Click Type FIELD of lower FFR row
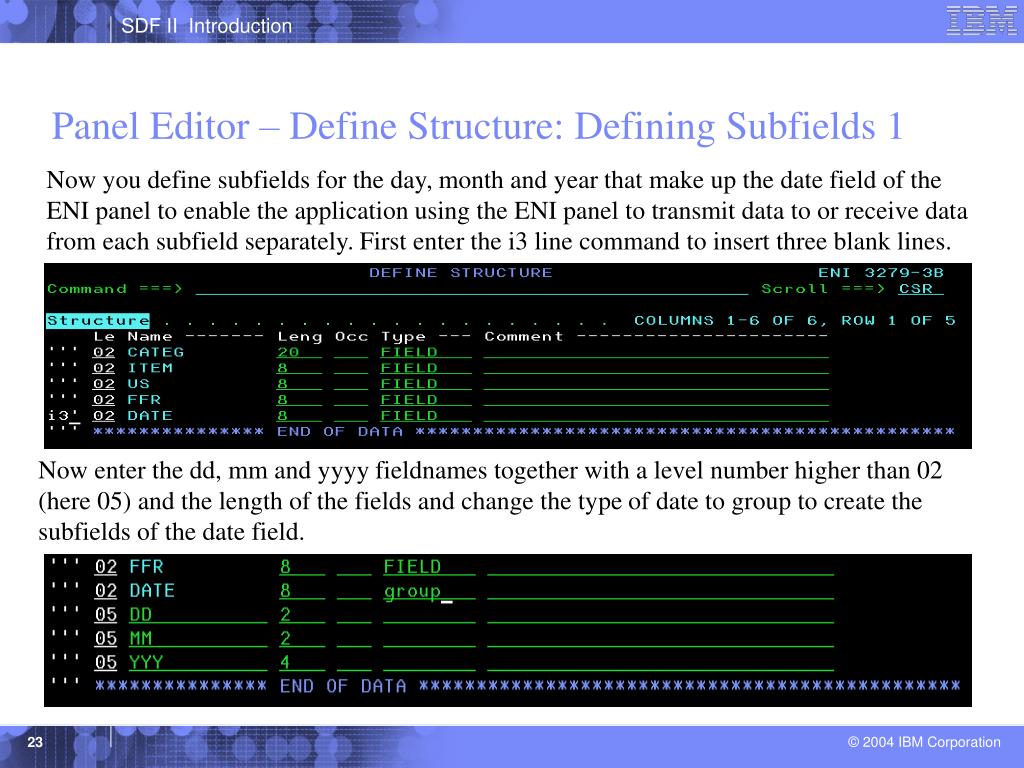This screenshot has width=1024, height=768. (x=429, y=567)
